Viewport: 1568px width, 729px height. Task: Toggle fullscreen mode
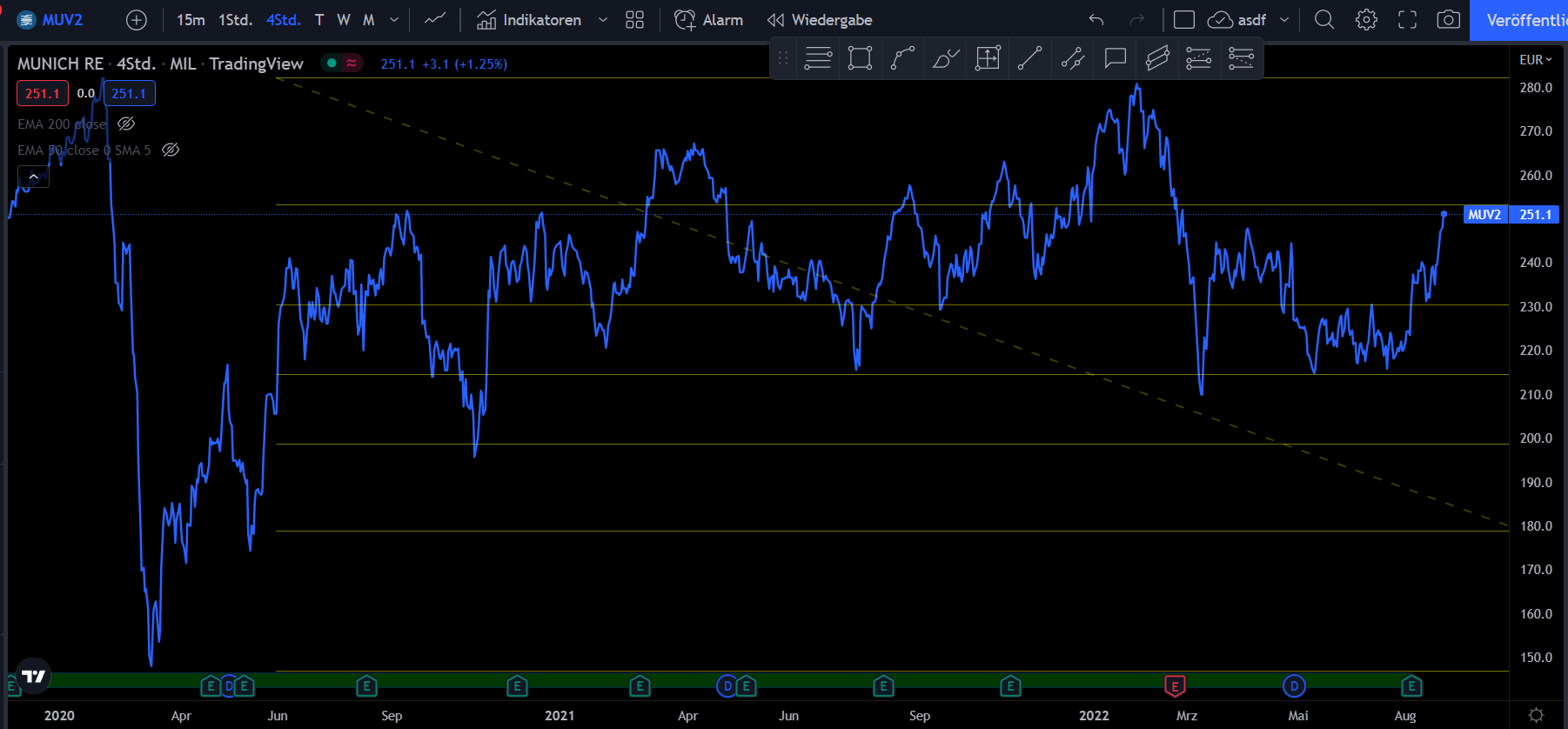click(1407, 20)
